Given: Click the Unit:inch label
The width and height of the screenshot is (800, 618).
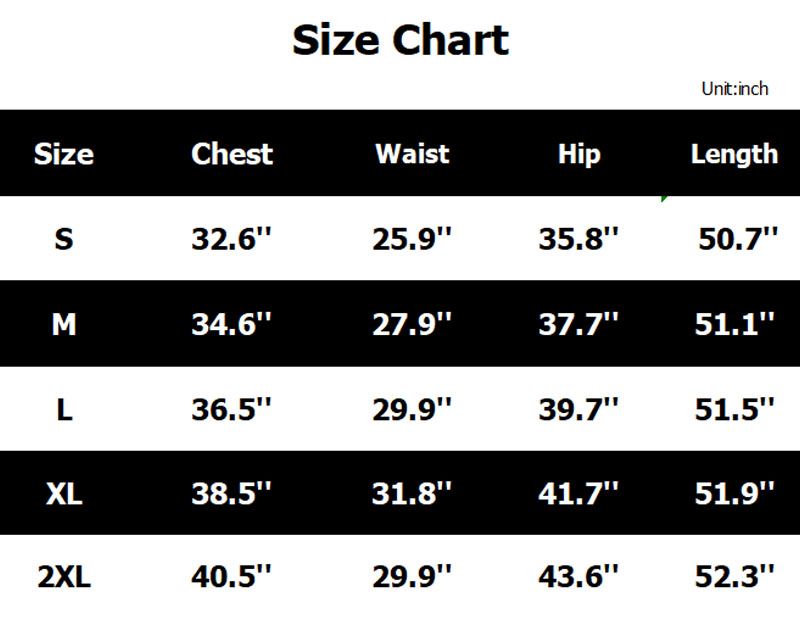Looking at the screenshot, I should [x=735, y=89].
